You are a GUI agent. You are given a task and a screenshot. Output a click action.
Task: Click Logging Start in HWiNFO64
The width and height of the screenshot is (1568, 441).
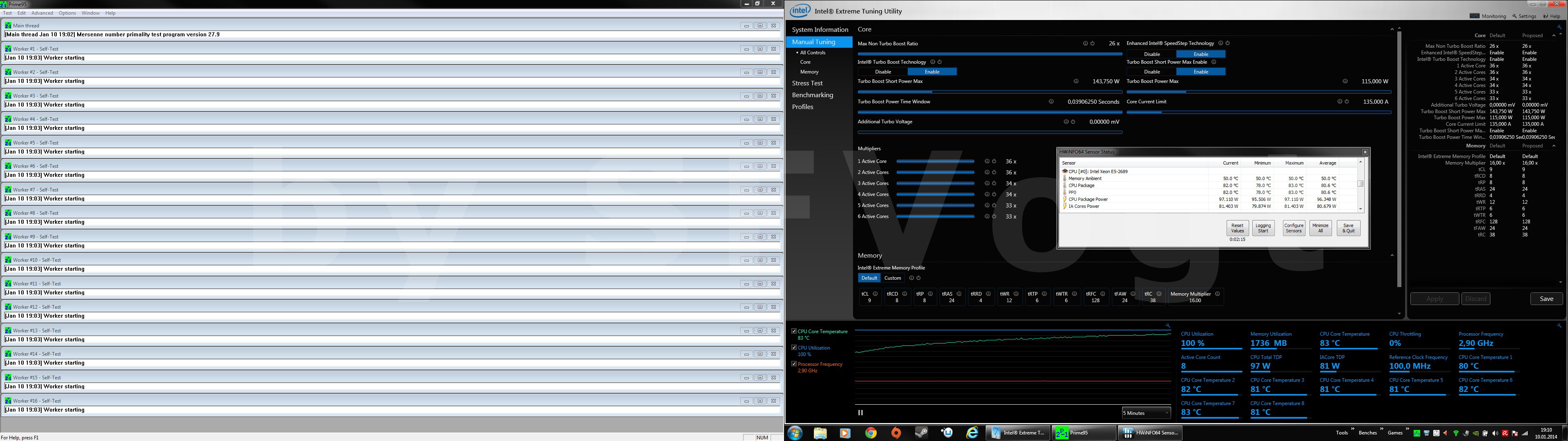(x=1263, y=228)
